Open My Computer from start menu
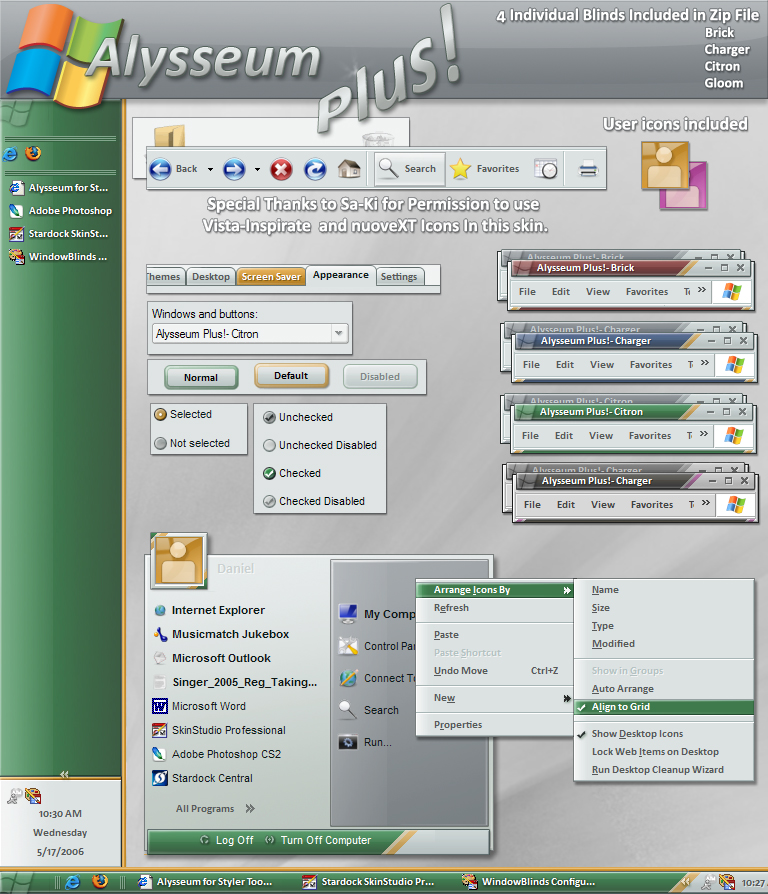This screenshot has height=894, width=768. coord(376,614)
